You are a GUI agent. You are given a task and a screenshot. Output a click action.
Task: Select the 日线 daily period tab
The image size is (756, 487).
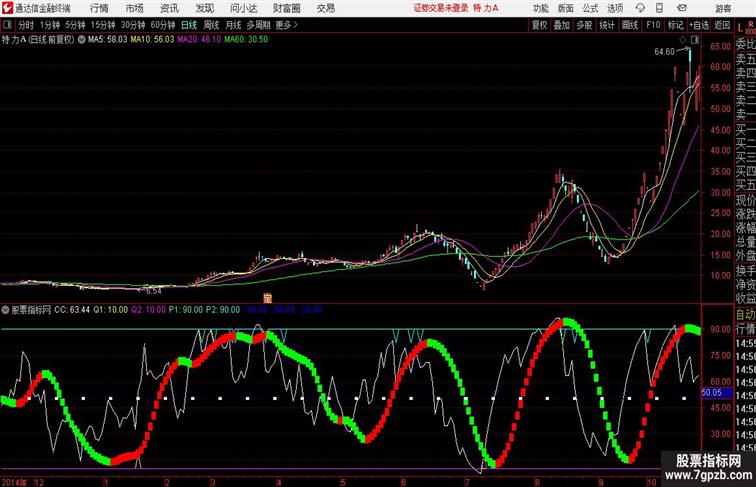189,25
